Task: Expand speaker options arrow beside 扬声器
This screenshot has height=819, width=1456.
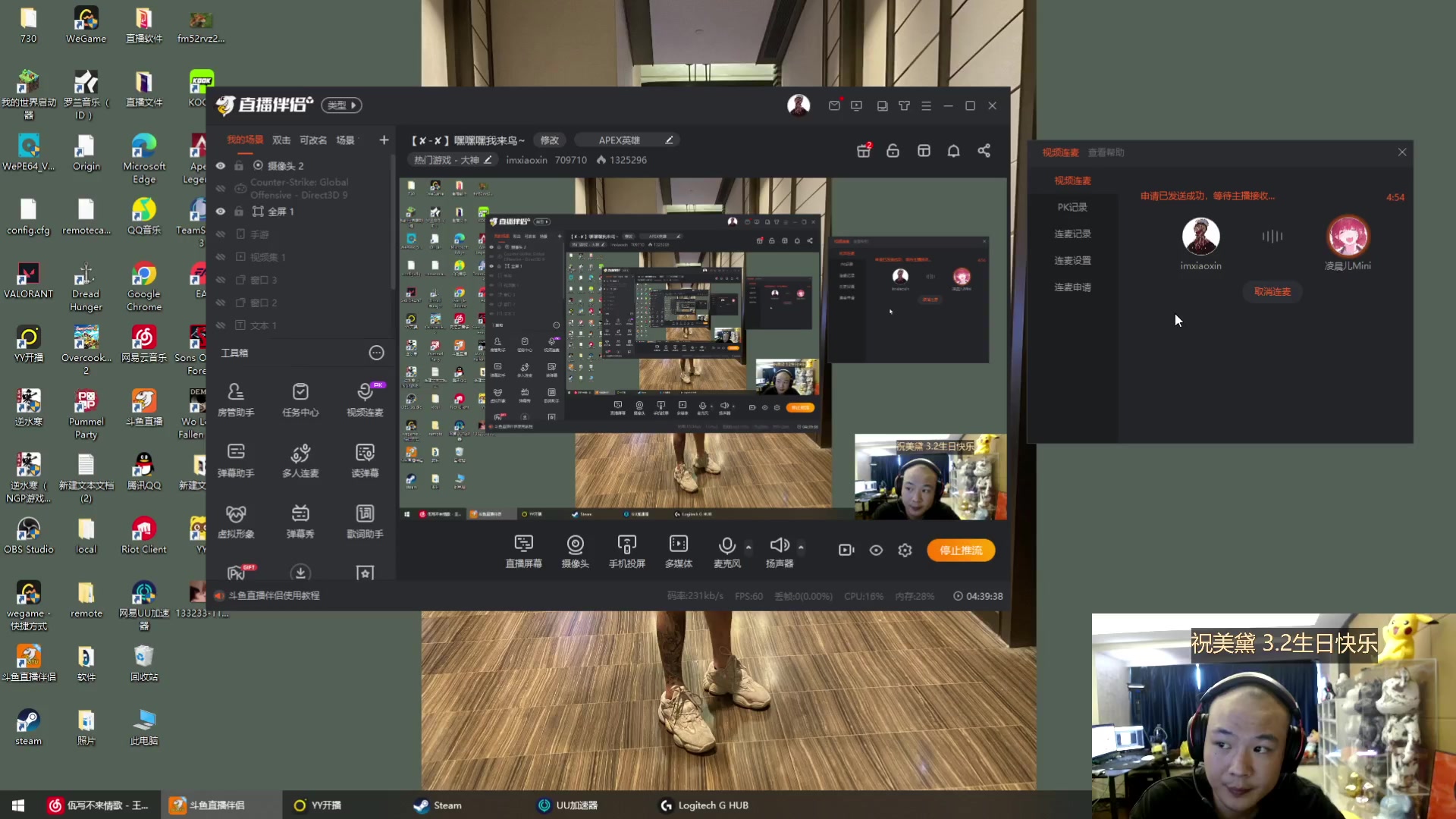Action: (x=801, y=547)
